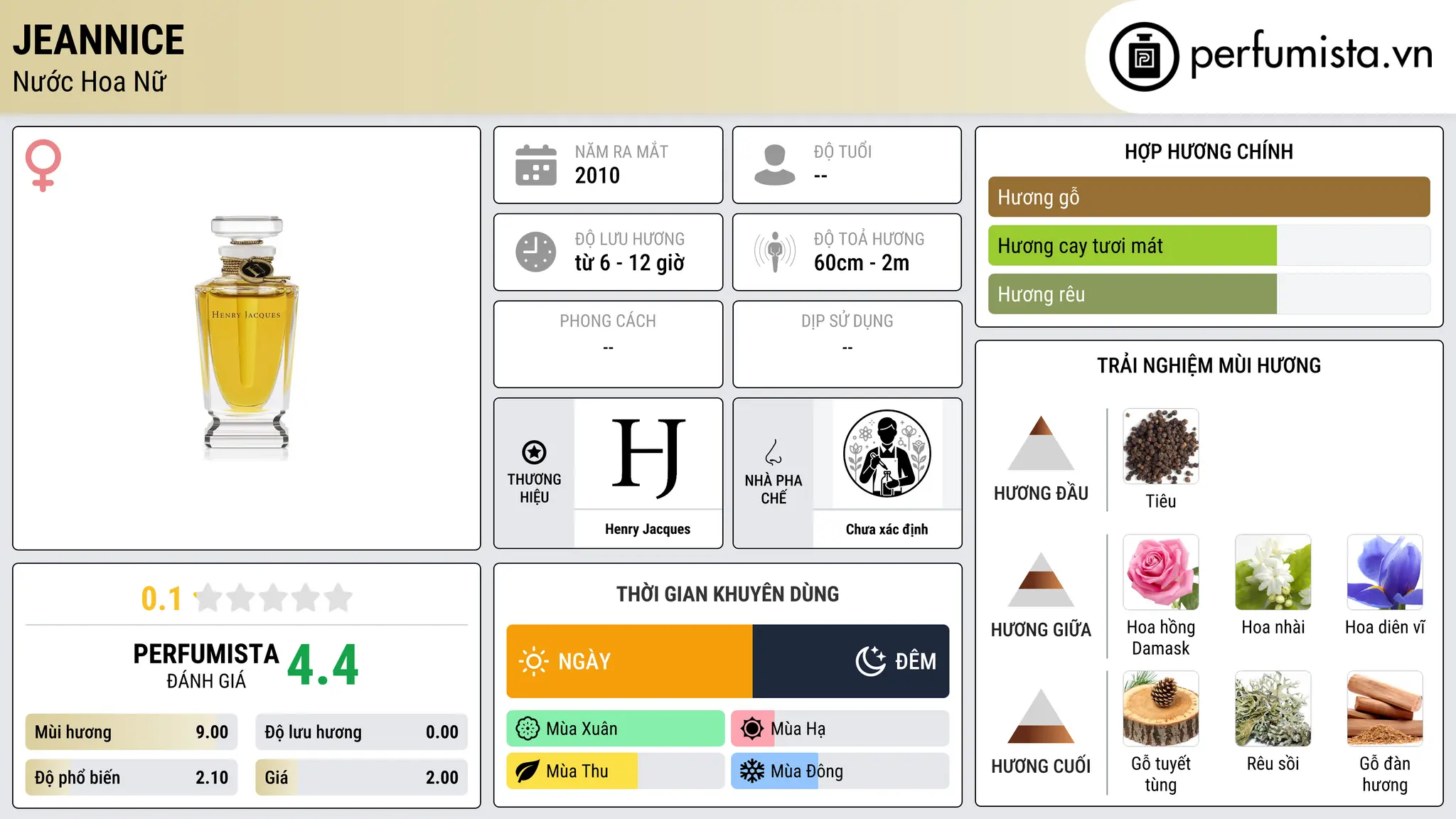Click the Độ phổ biến 2.10 score bar
Image resolution: width=1456 pixels, height=819 pixels.
click(132, 778)
